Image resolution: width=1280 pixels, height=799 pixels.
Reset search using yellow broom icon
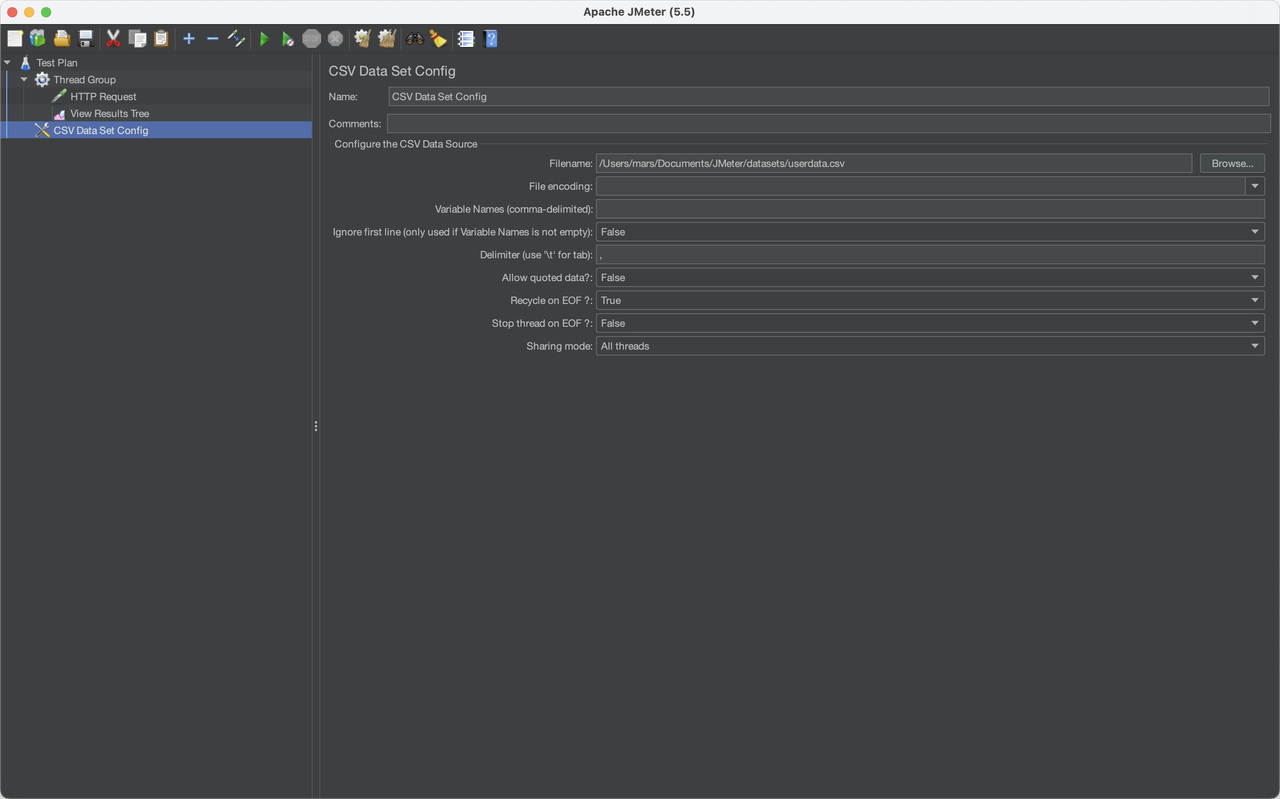tap(438, 39)
